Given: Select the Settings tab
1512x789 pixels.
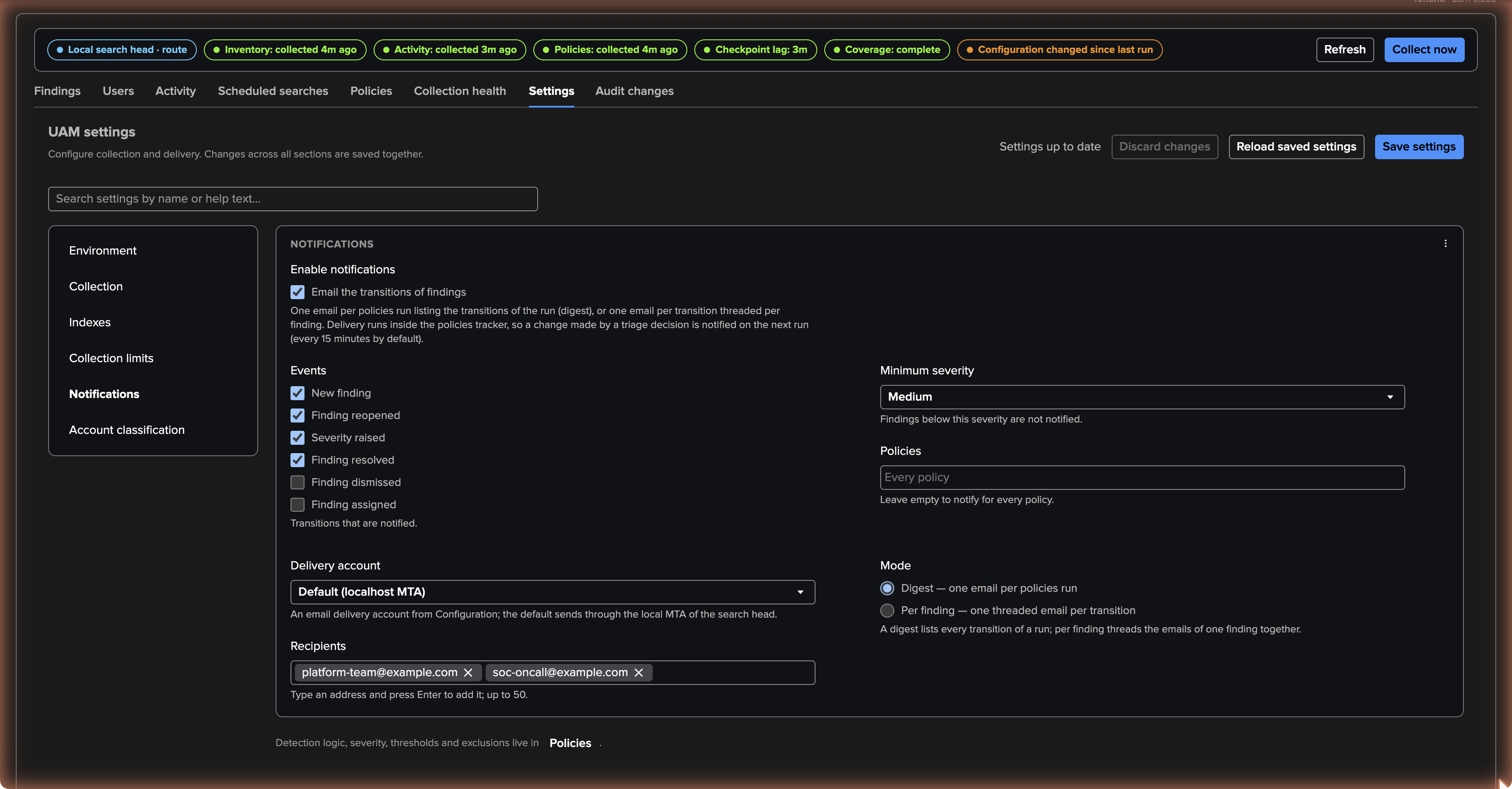Looking at the screenshot, I should pyautogui.click(x=551, y=91).
